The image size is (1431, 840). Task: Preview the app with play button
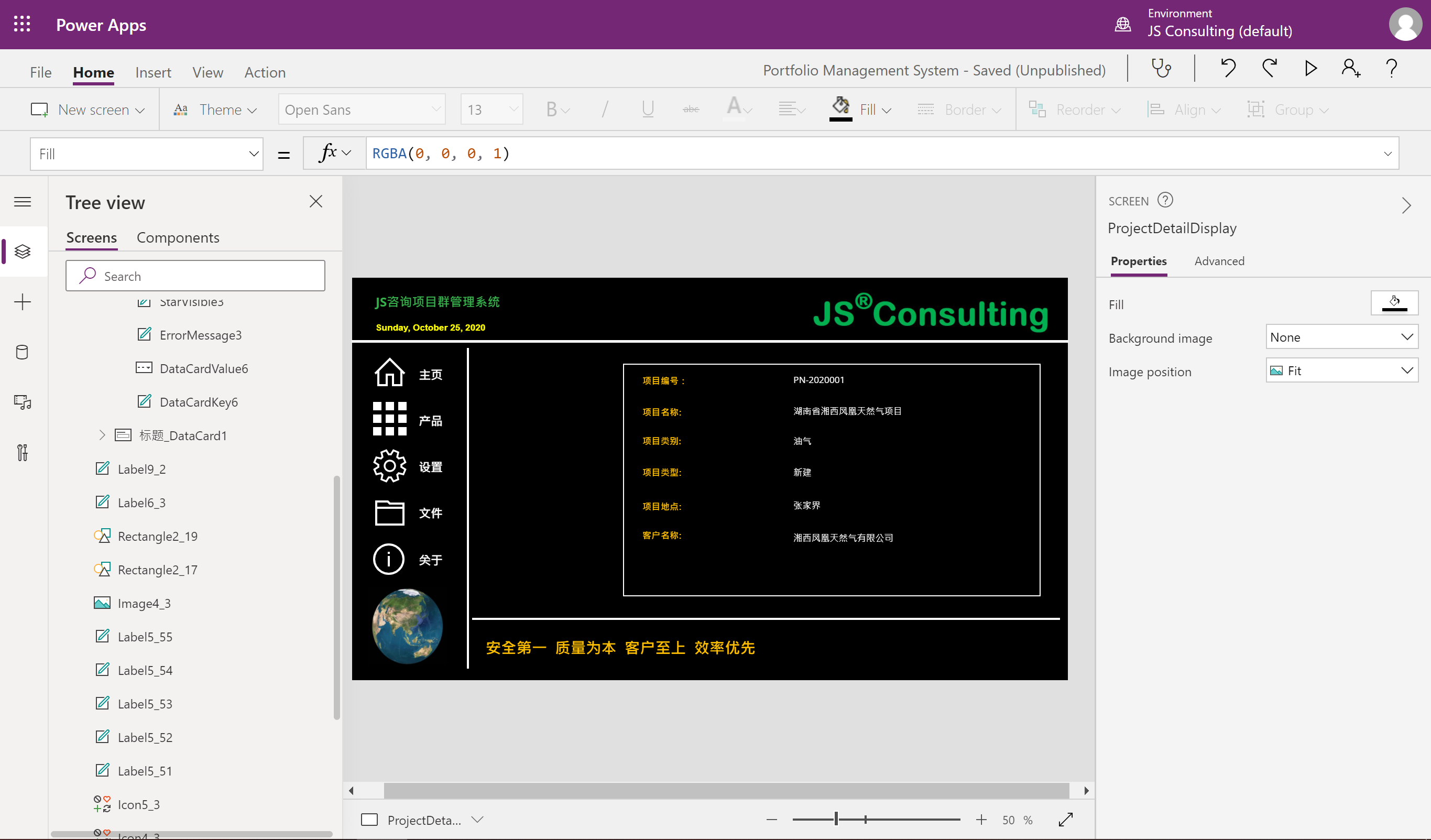pos(1310,69)
